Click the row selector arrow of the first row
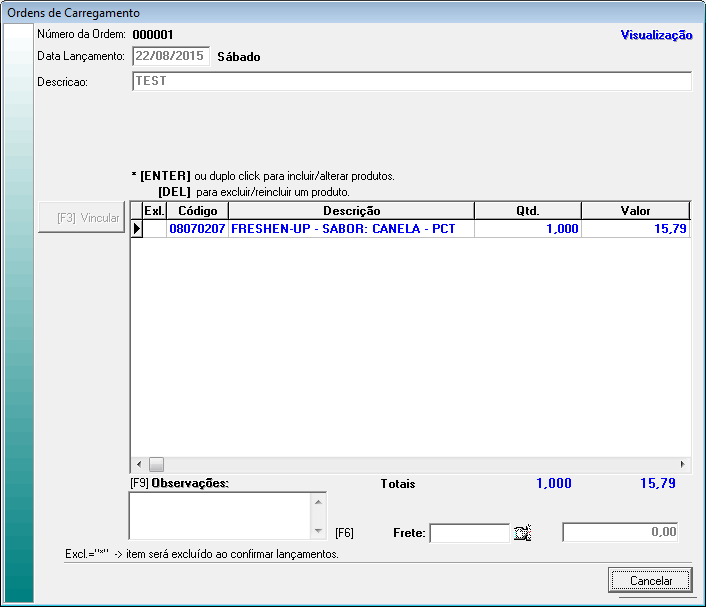706x607 pixels. click(x=137, y=229)
